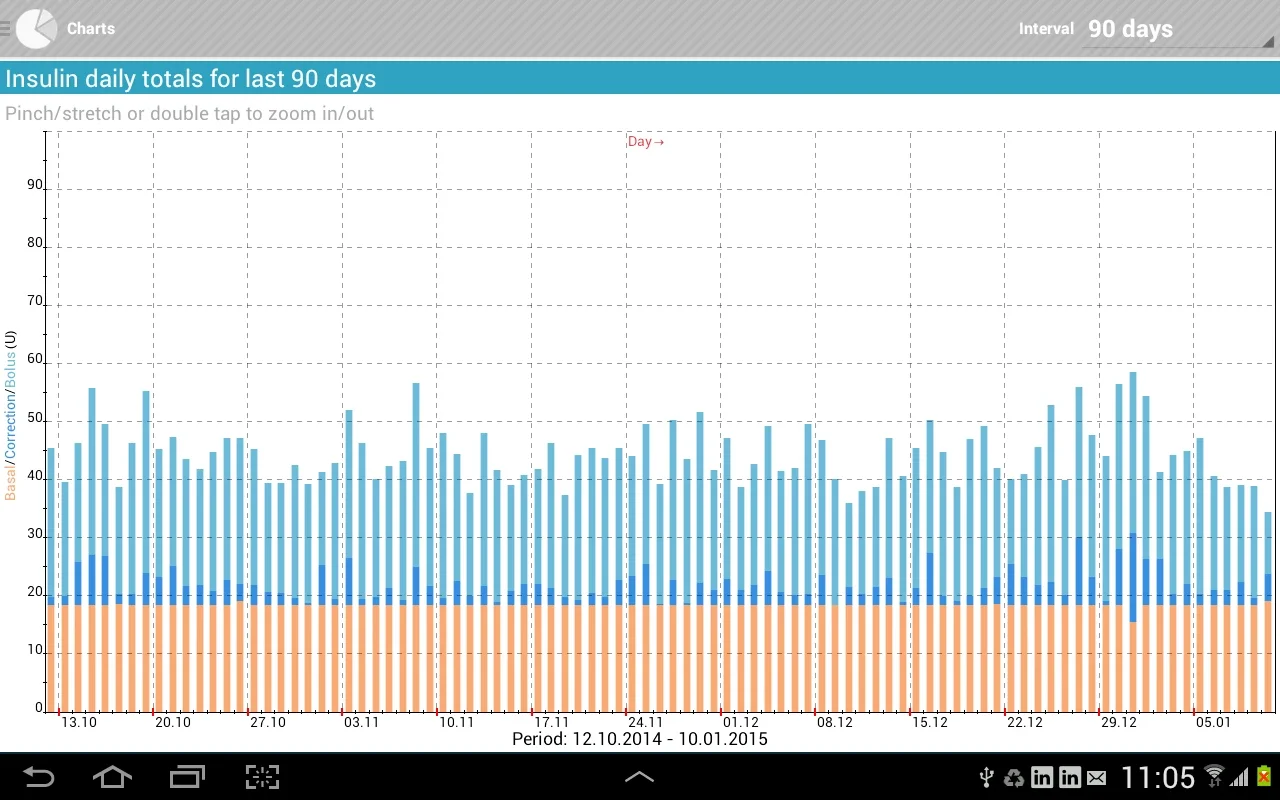The width and height of the screenshot is (1280, 800).
Task: Click the 90 value on the y-axis
Action: coord(35,185)
